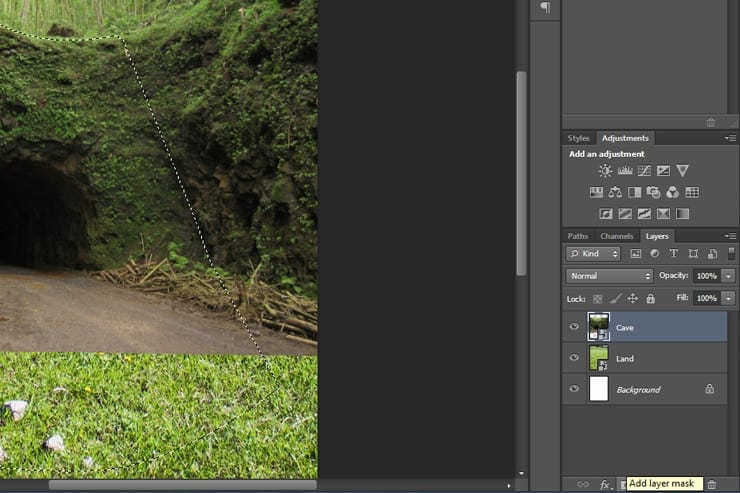Image resolution: width=740 pixels, height=493 pixels.
Task: Hide the Cave layer
Action: point(574,326)
